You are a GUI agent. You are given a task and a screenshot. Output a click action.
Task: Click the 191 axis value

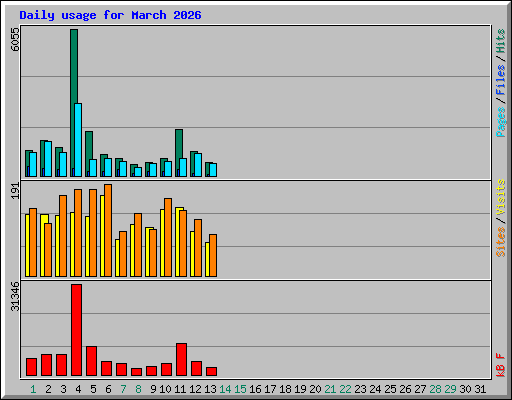15,191
